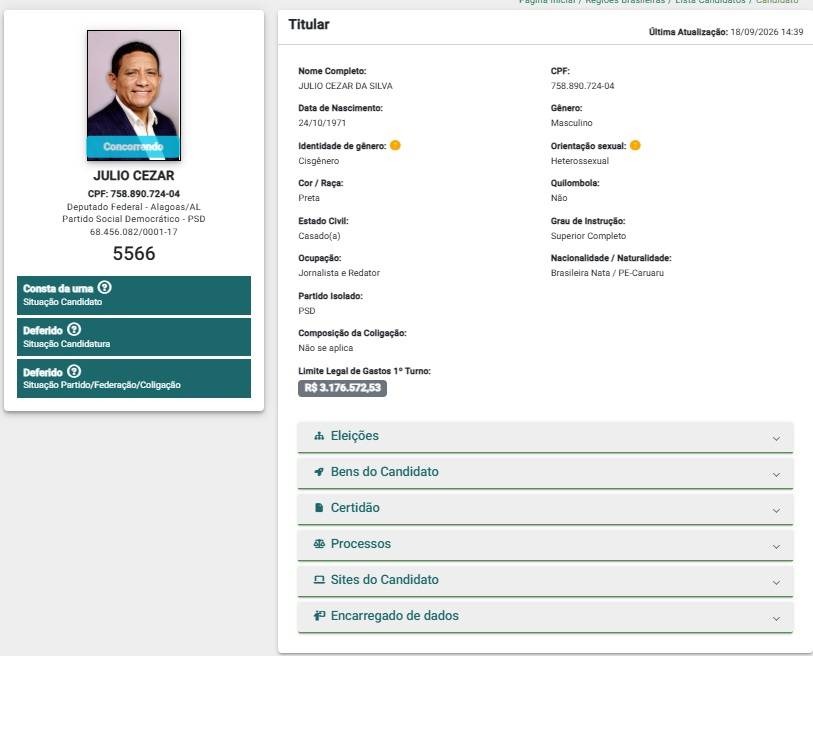This screenshot has height=752, width=813.
Task: Click the Processos scales icon
Action: tap(319, 544)
